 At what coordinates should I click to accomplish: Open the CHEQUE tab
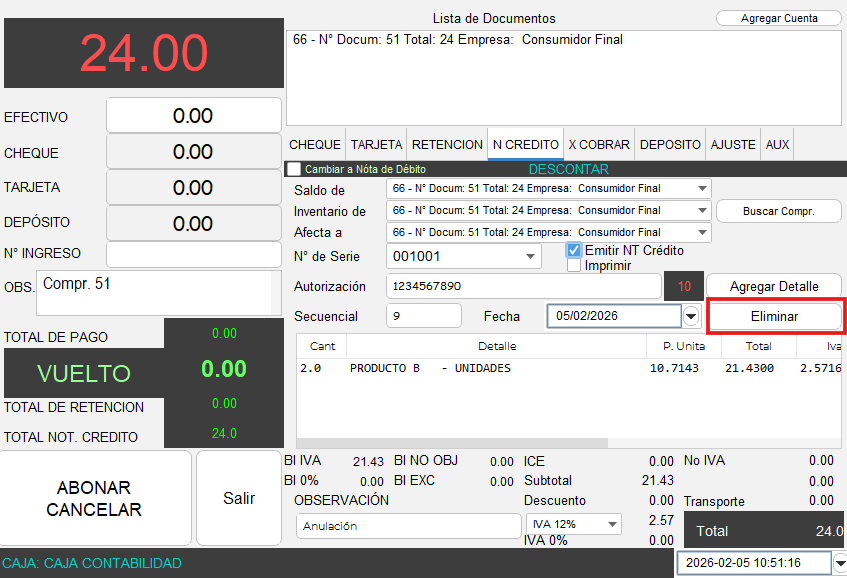tap(315, 145)
